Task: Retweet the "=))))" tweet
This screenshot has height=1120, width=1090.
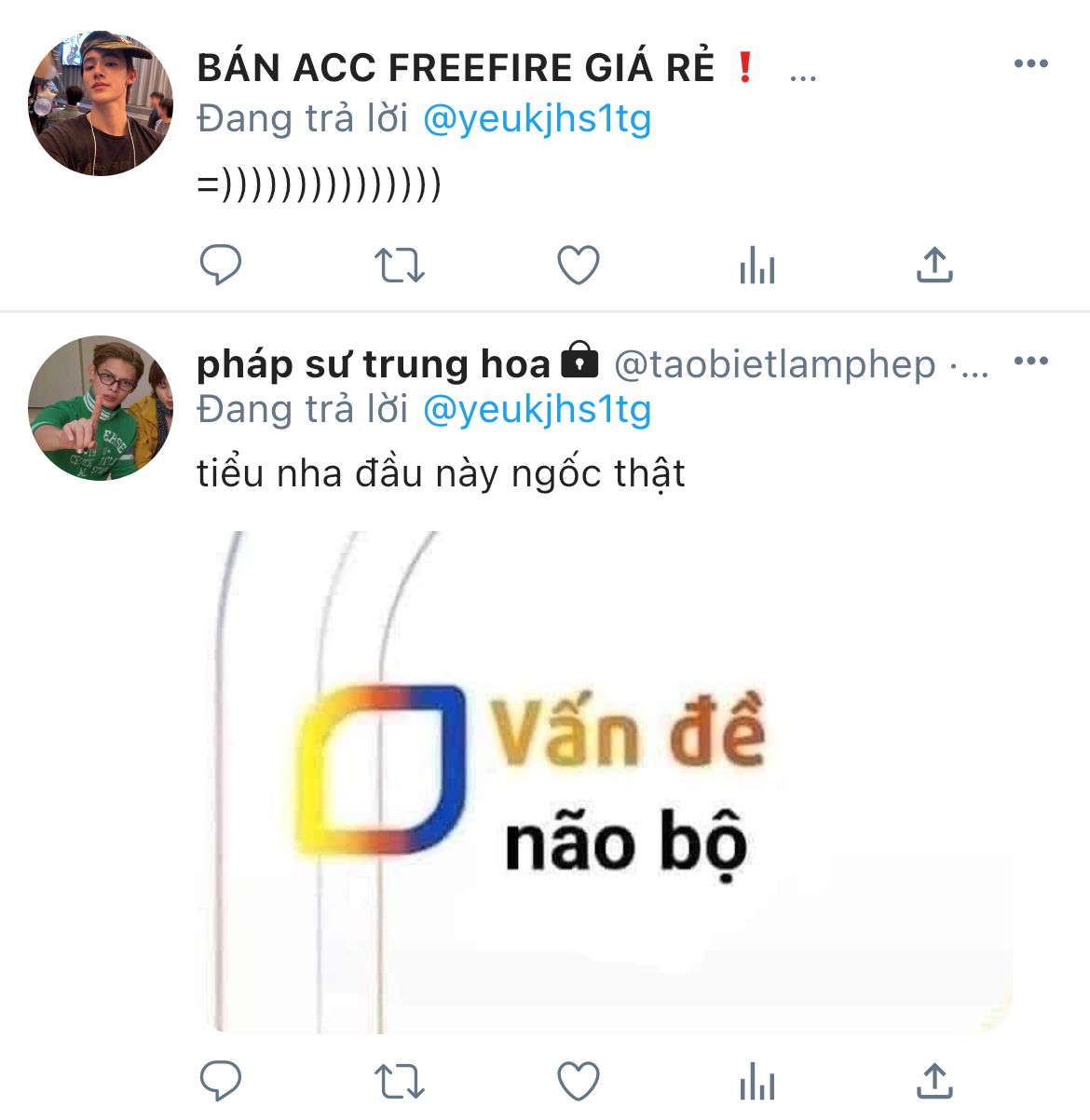Action: coord(400,266)
